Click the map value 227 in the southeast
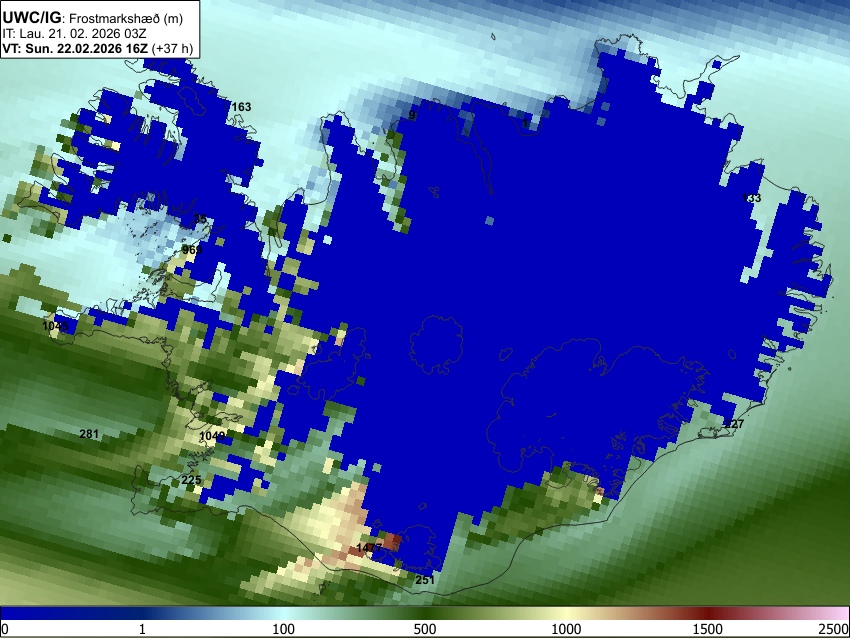Viewport: 850px width, 638px height. click(734, 424)
